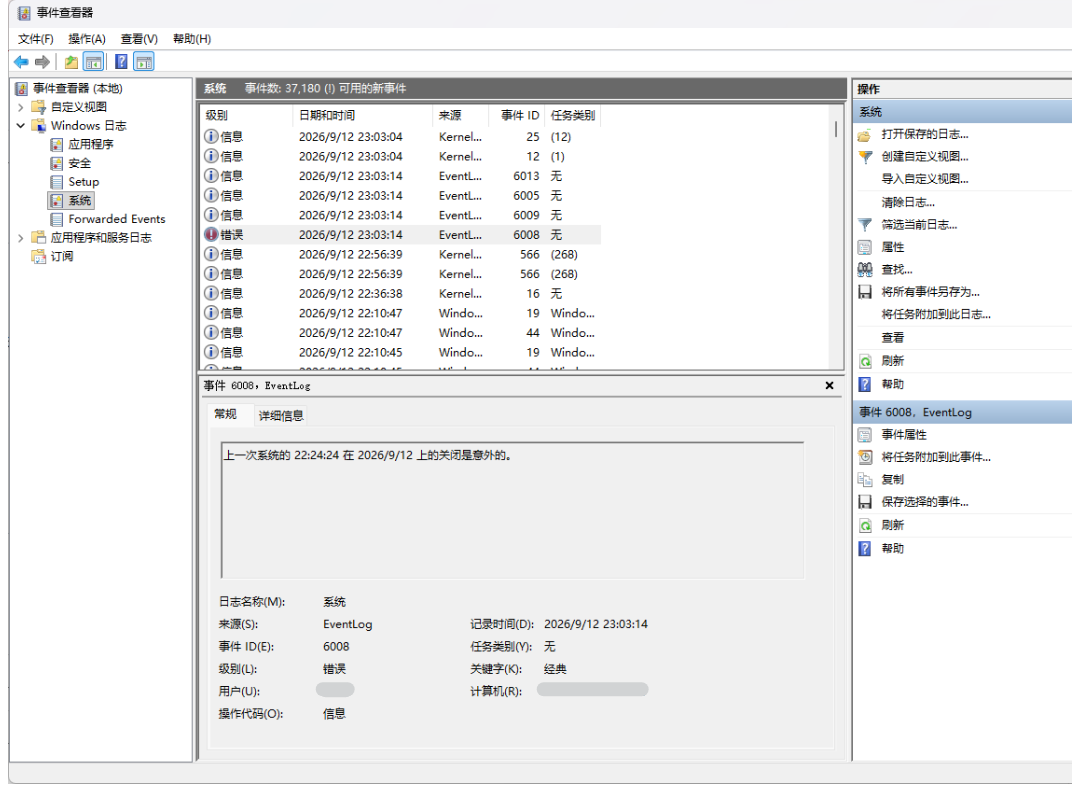Click the 查找 binoculars icon

865,270
